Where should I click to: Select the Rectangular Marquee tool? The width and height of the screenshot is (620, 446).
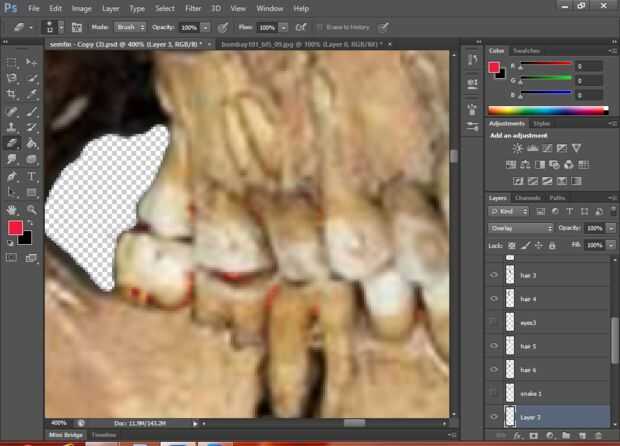pos(11,62)
